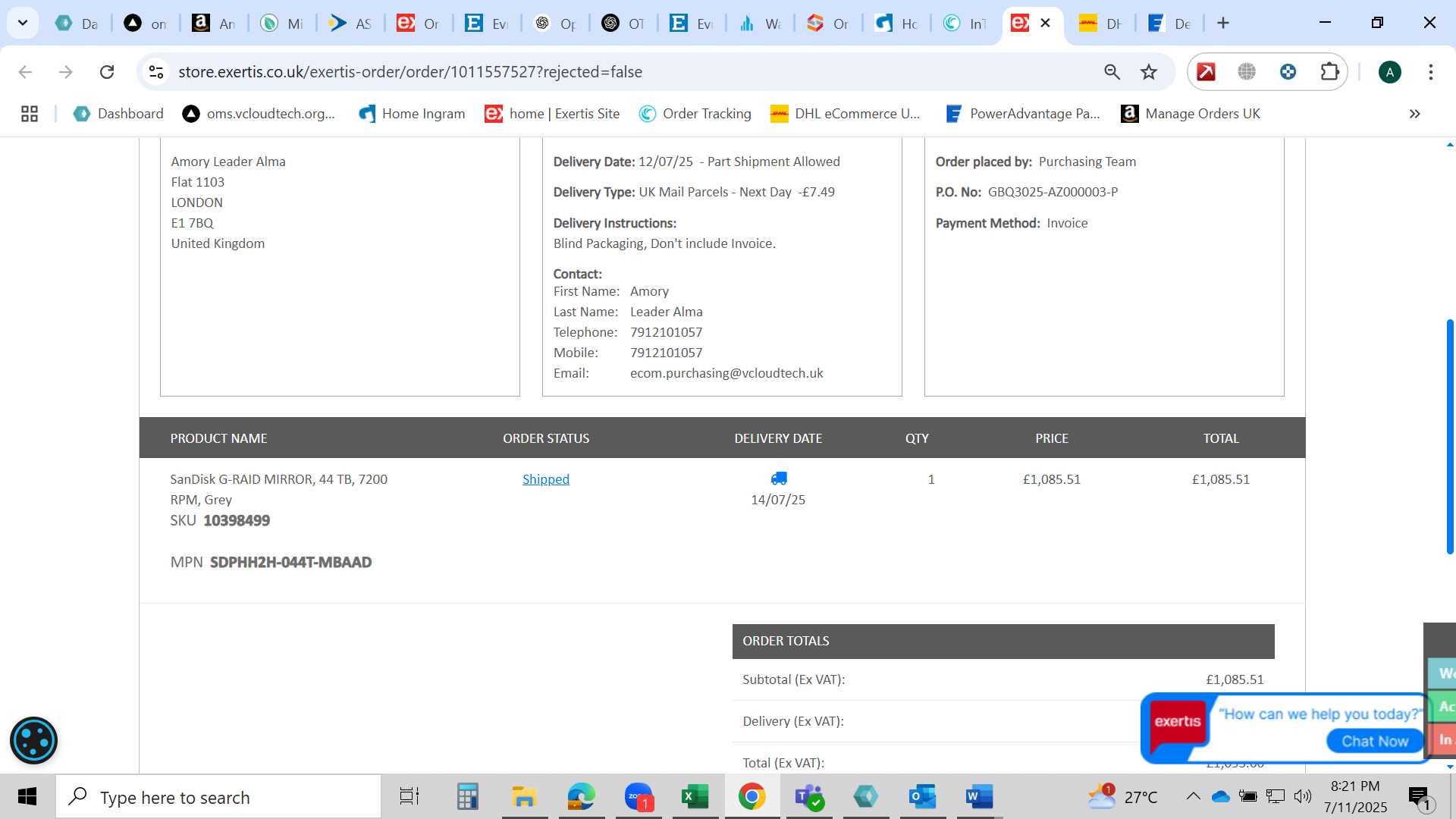Screen dimensions: 1456x819
Task: Open the OneDrive cloud tray icon
Action: (x=1220, y=796)
